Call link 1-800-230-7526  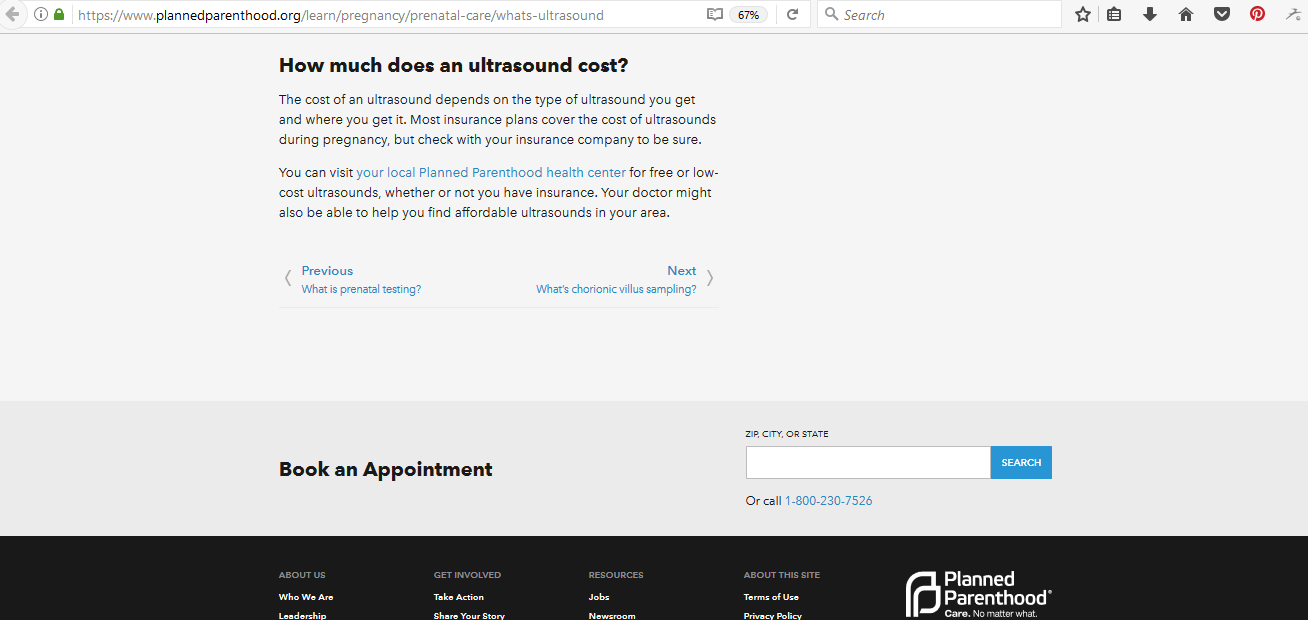828,501
